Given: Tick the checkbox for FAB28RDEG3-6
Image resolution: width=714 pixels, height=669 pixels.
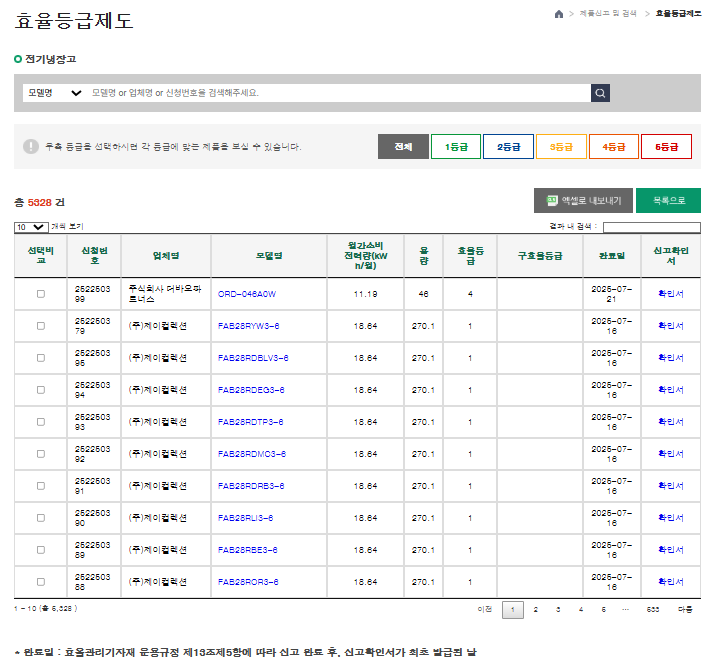Looking at the screenshot, I should pyautogui.click(x=41, y=390).
